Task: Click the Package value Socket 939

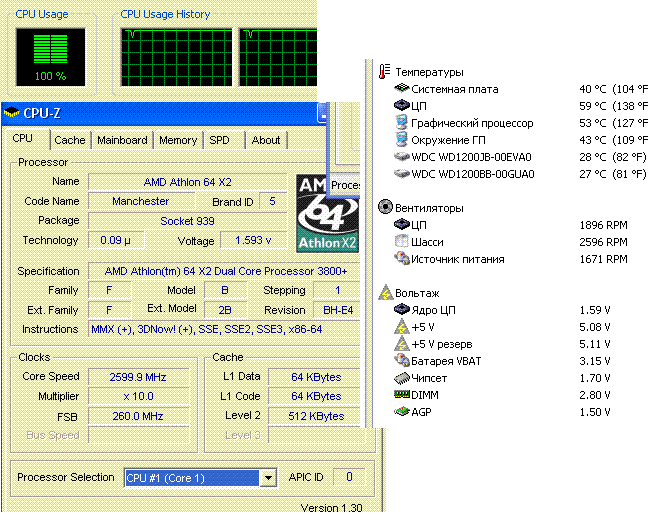Action: (x=188, y=221)
